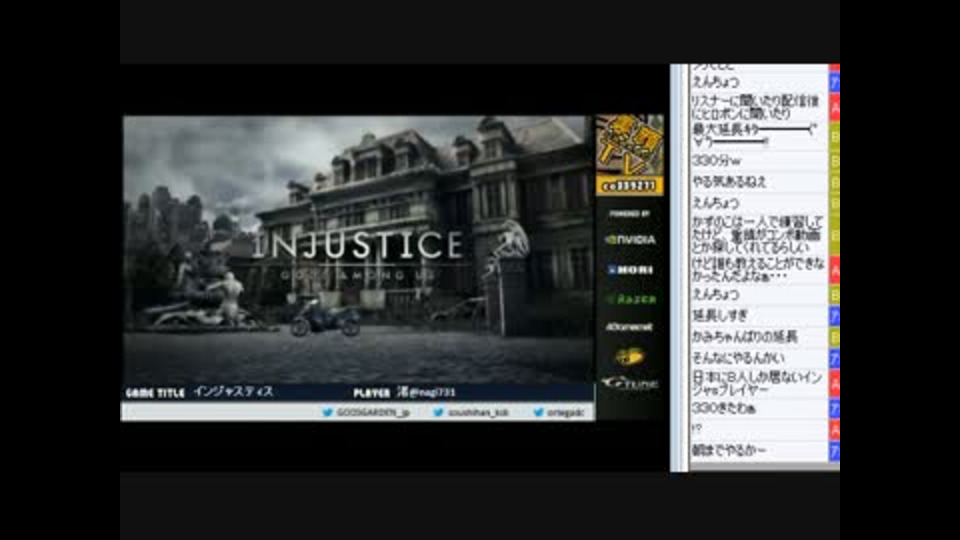Image resolution: width=960 pixels, height=540 pixels.
Task: Click blue badge beside 330きたわぁ
Action: pyautogui.click(x=834, y=408)
